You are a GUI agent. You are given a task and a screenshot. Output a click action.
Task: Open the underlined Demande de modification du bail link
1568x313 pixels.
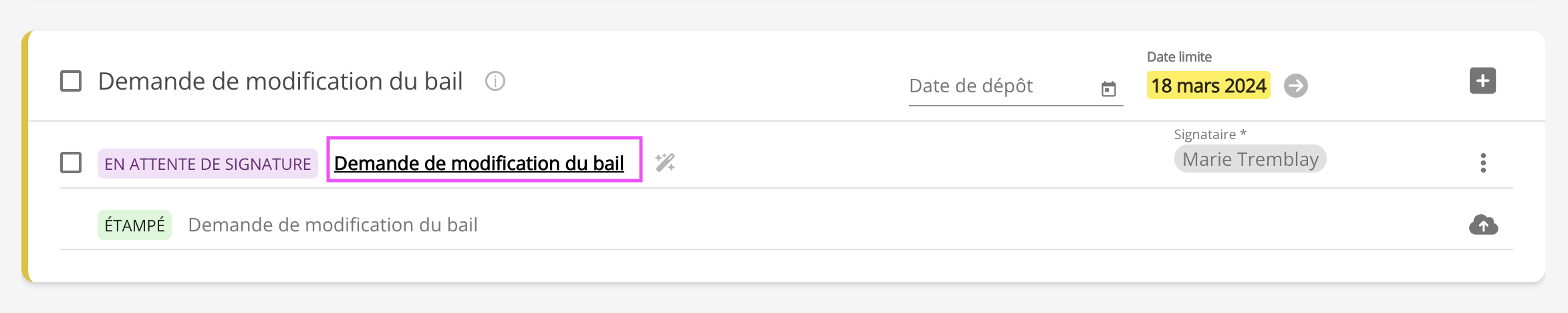(x=479, y=163)
